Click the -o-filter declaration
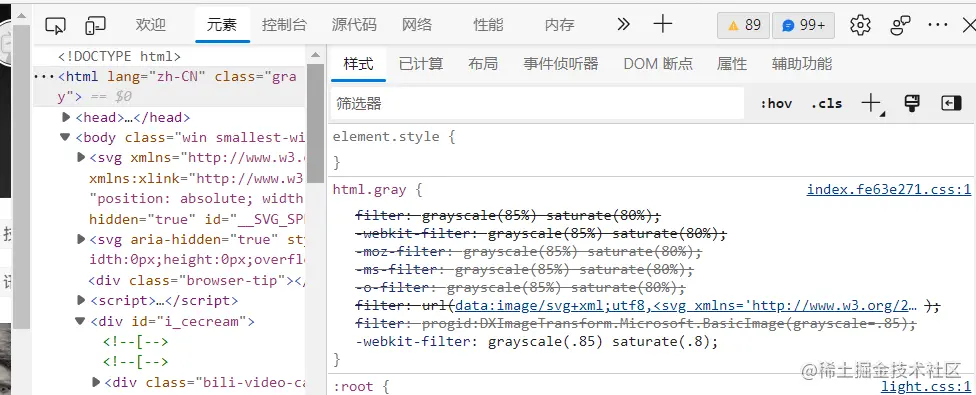976x395 pixels. [x=520, y=287]
